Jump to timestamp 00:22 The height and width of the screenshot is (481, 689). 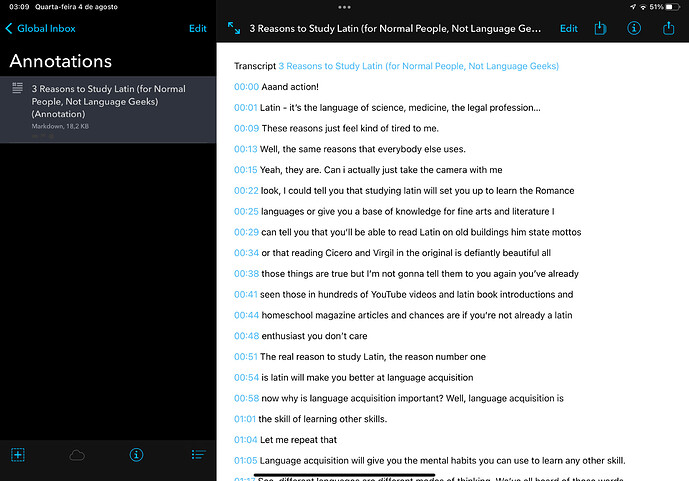247,191
